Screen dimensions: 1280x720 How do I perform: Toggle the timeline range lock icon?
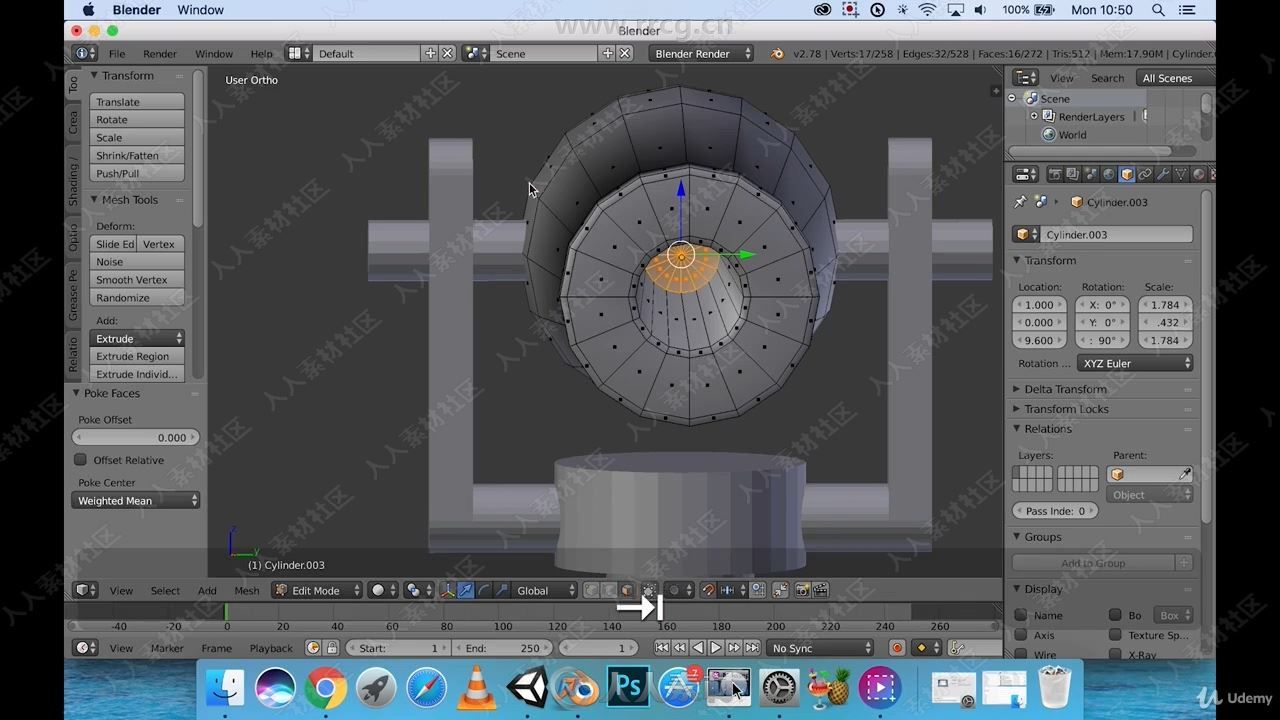[x=332, y=648]
